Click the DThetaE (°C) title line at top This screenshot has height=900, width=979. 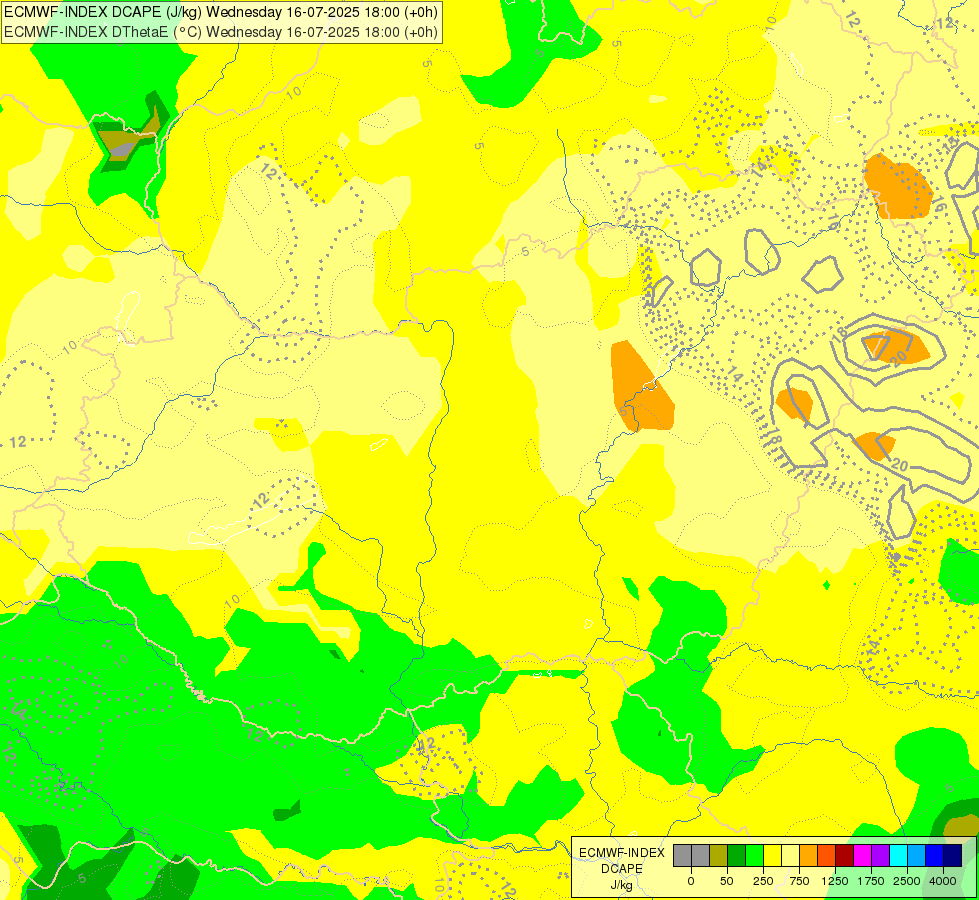tap(221, 32)
